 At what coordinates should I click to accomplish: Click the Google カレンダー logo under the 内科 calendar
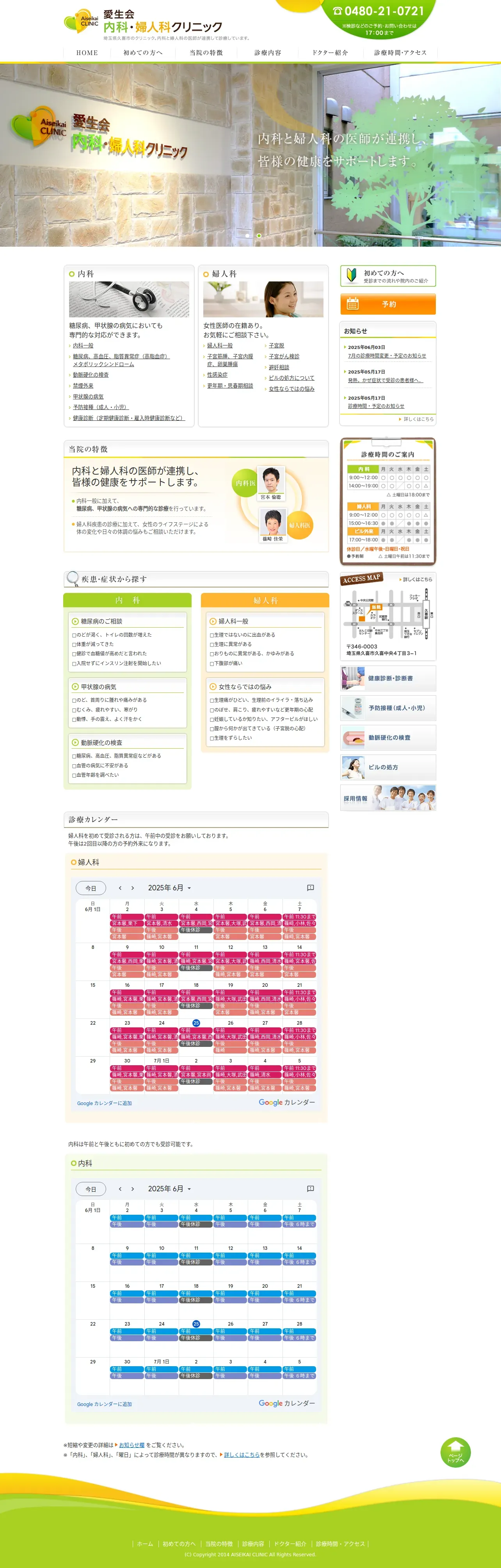pyautogui.click(x=287, y=1403)
